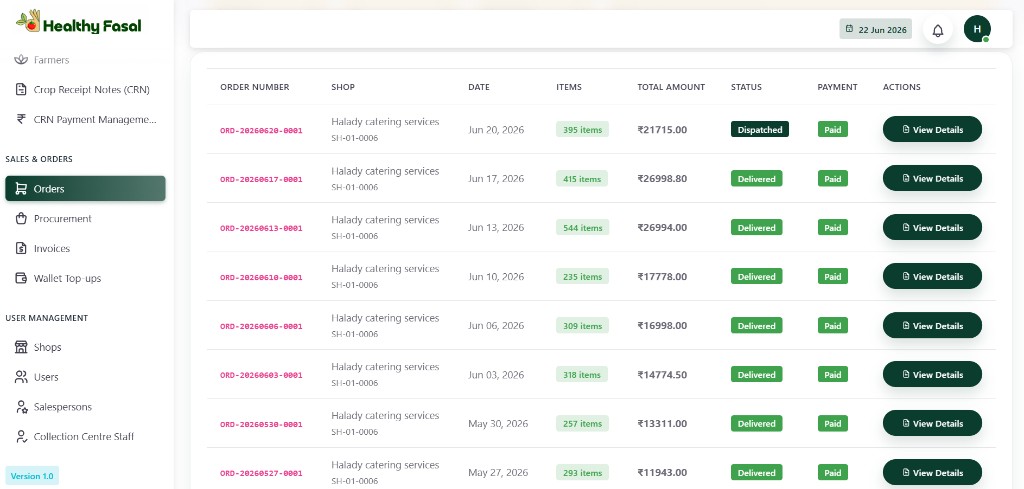The image size is (1024, 489).
Task: Select the Procurement bag icon
Action: 21,219
